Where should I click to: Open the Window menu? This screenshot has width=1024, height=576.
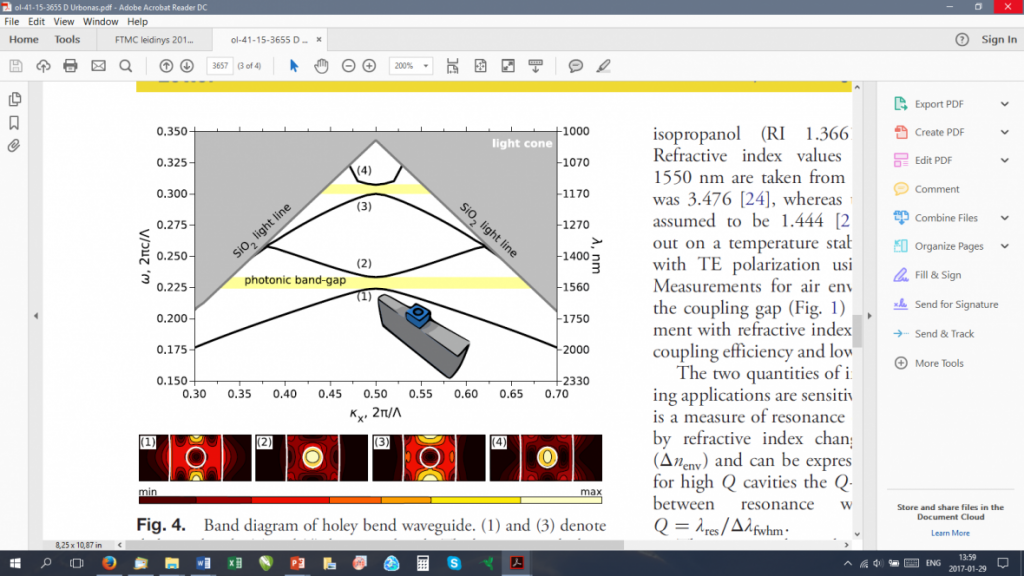101,22
